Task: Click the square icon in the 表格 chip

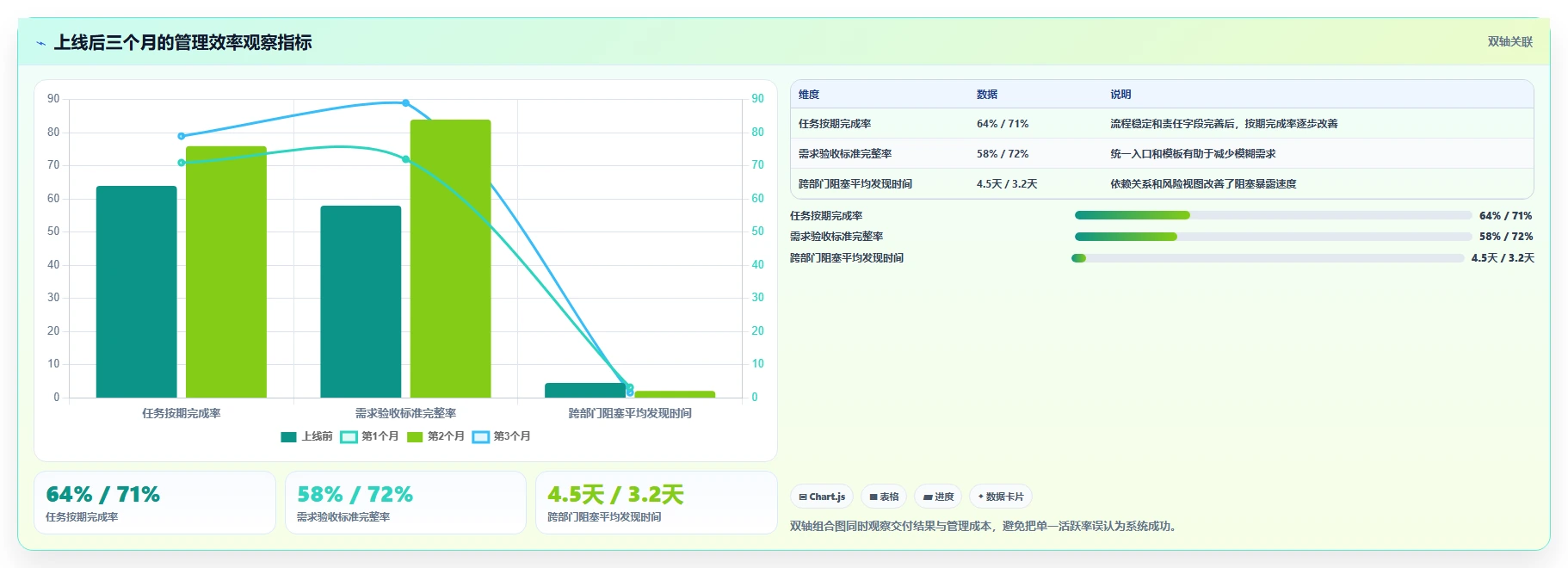Action: 874,497
